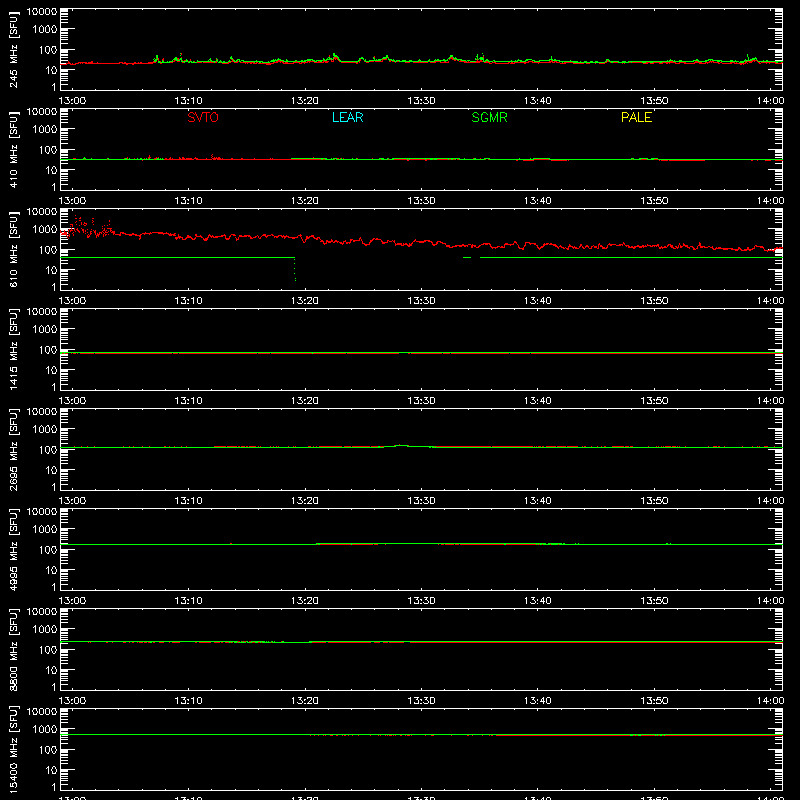The height and width of the screenshot is (800, 800).
Task: Select the 245 MHz [SFU] axis label
Action: [14, 49]
